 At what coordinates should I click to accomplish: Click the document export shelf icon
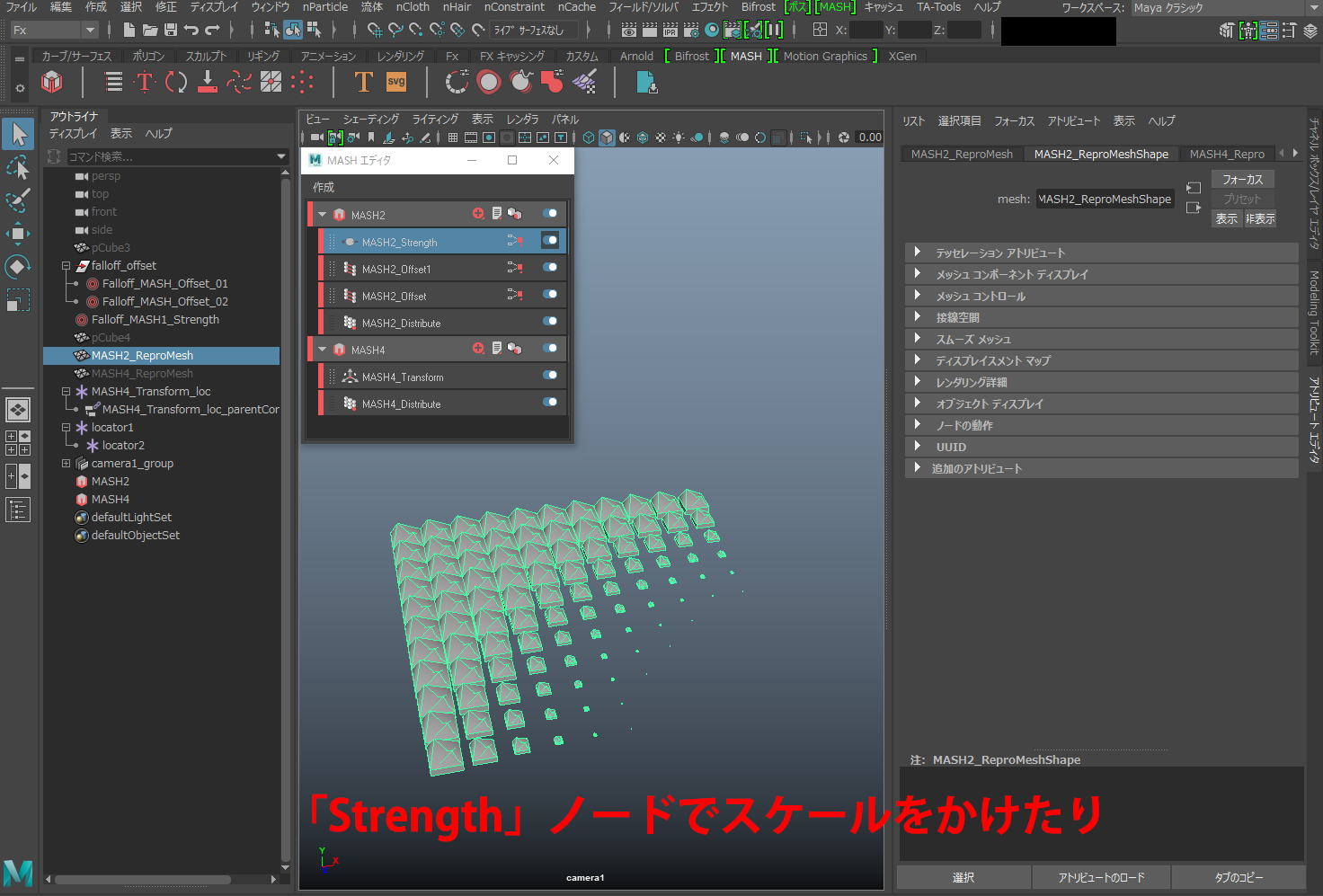646,83
